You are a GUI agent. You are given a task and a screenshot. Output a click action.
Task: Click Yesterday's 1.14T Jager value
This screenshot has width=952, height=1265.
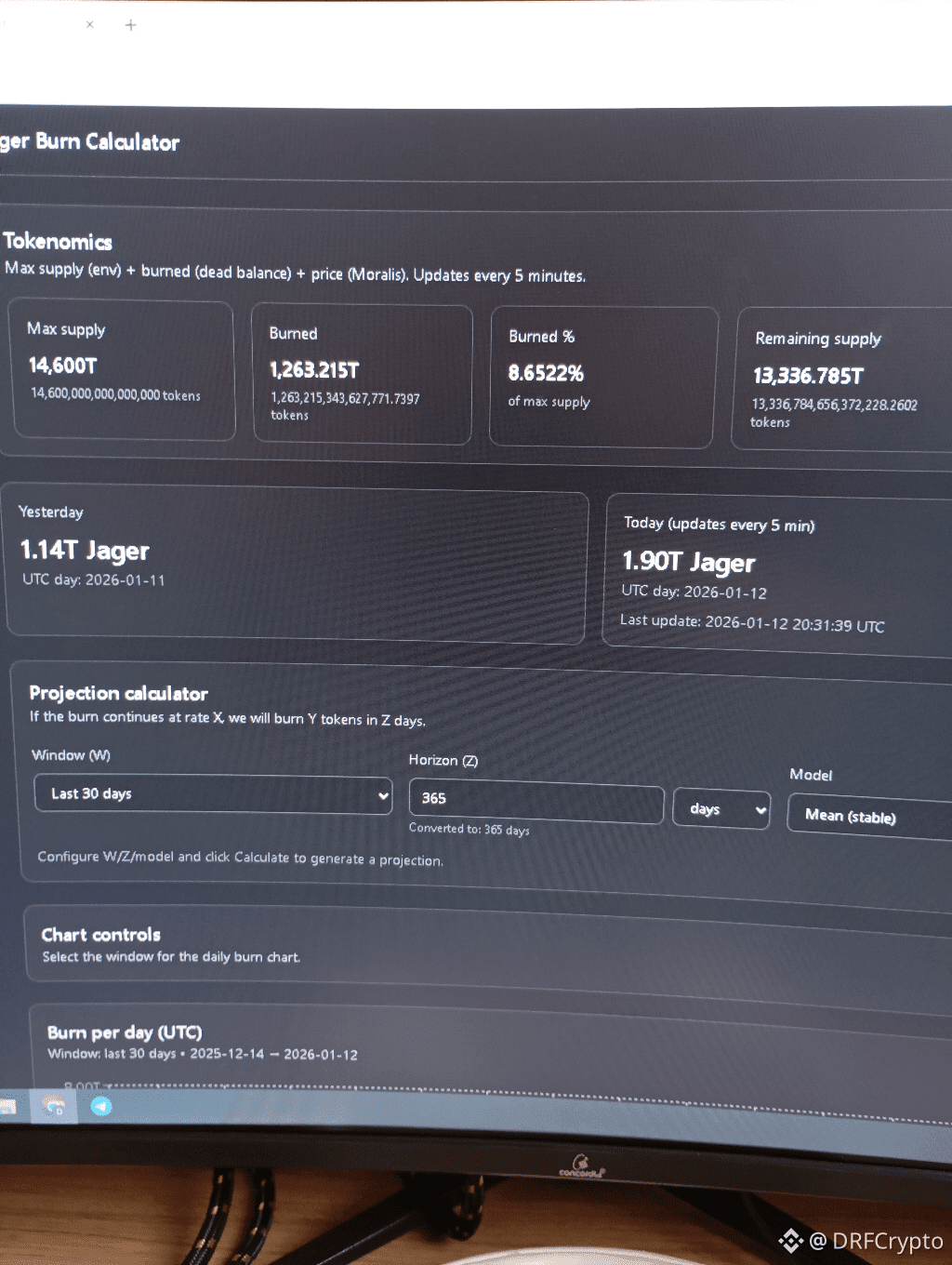click(85, 551)
